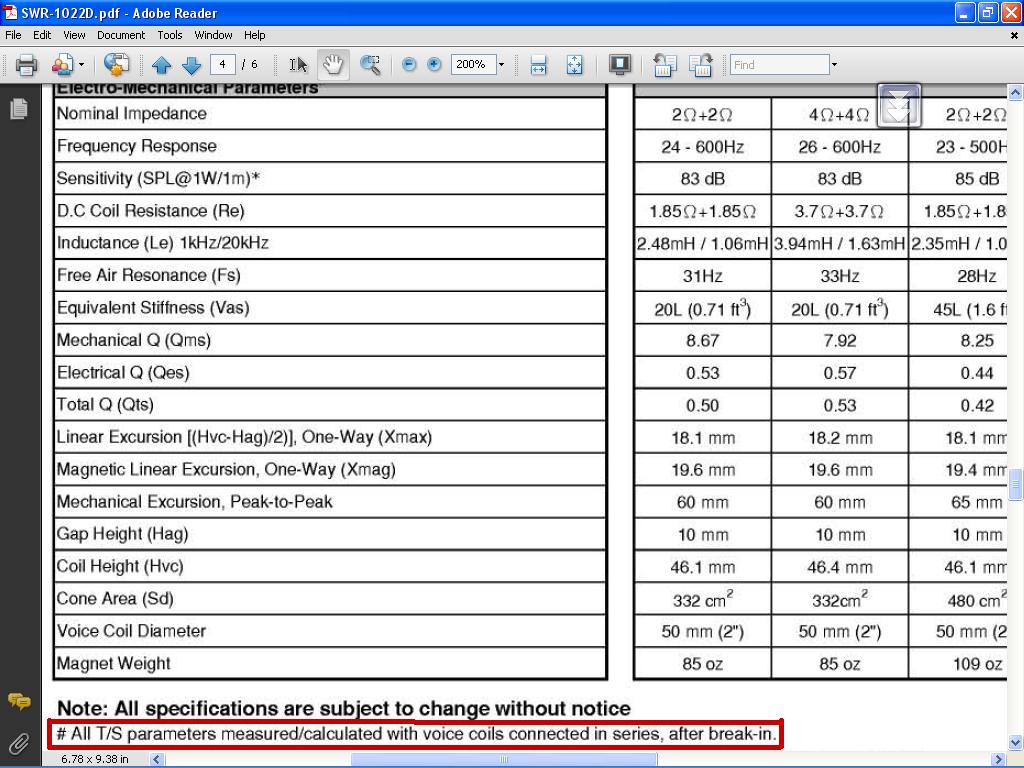Open the Edit menu
The height and width of the screenshot is (768, 1024).
point(42,35)
